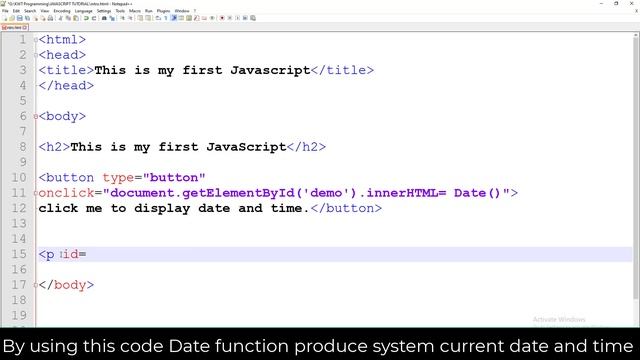Open the Settings menu
640x360 pixels.
(104, 11)
